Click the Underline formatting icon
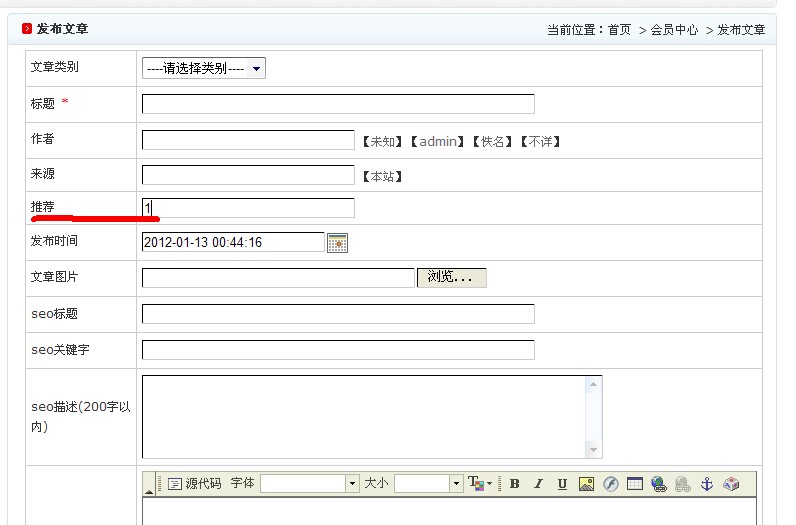Viewport: 796px width, 525px height. (562, 484)
